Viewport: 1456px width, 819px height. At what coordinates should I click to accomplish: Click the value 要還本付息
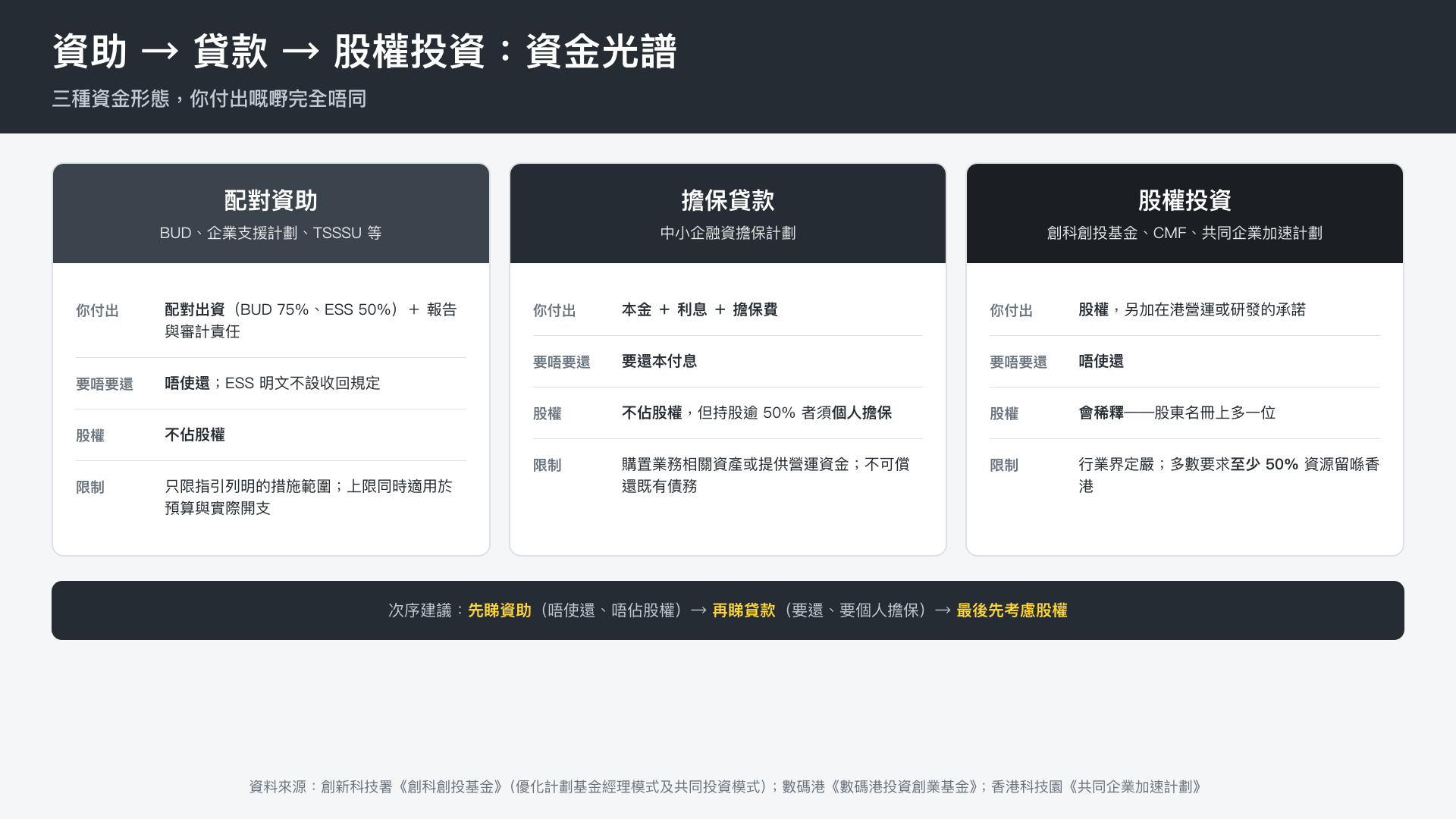(659, 361)
